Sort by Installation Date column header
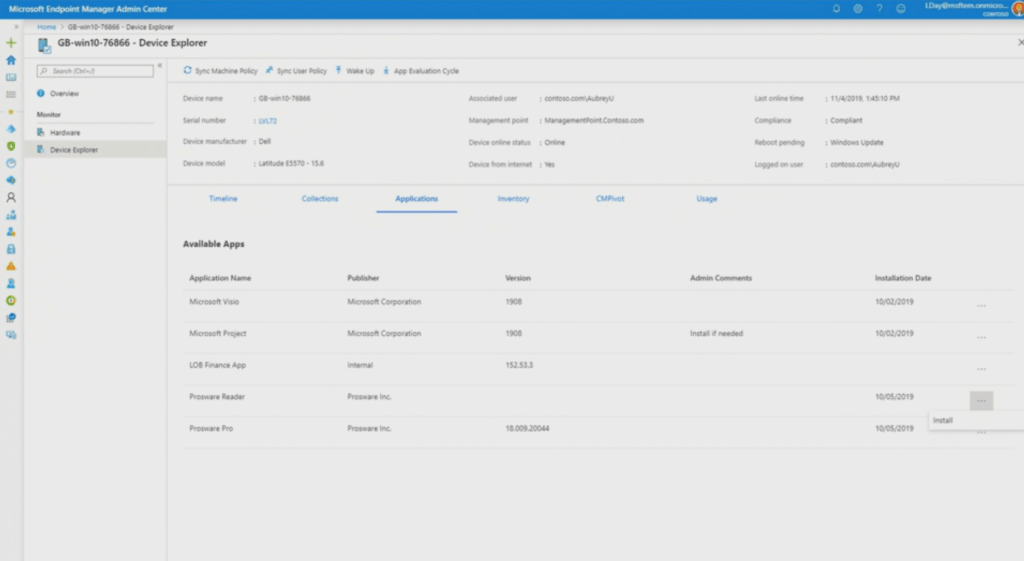The image size is (1024, 561). point(903,278)
